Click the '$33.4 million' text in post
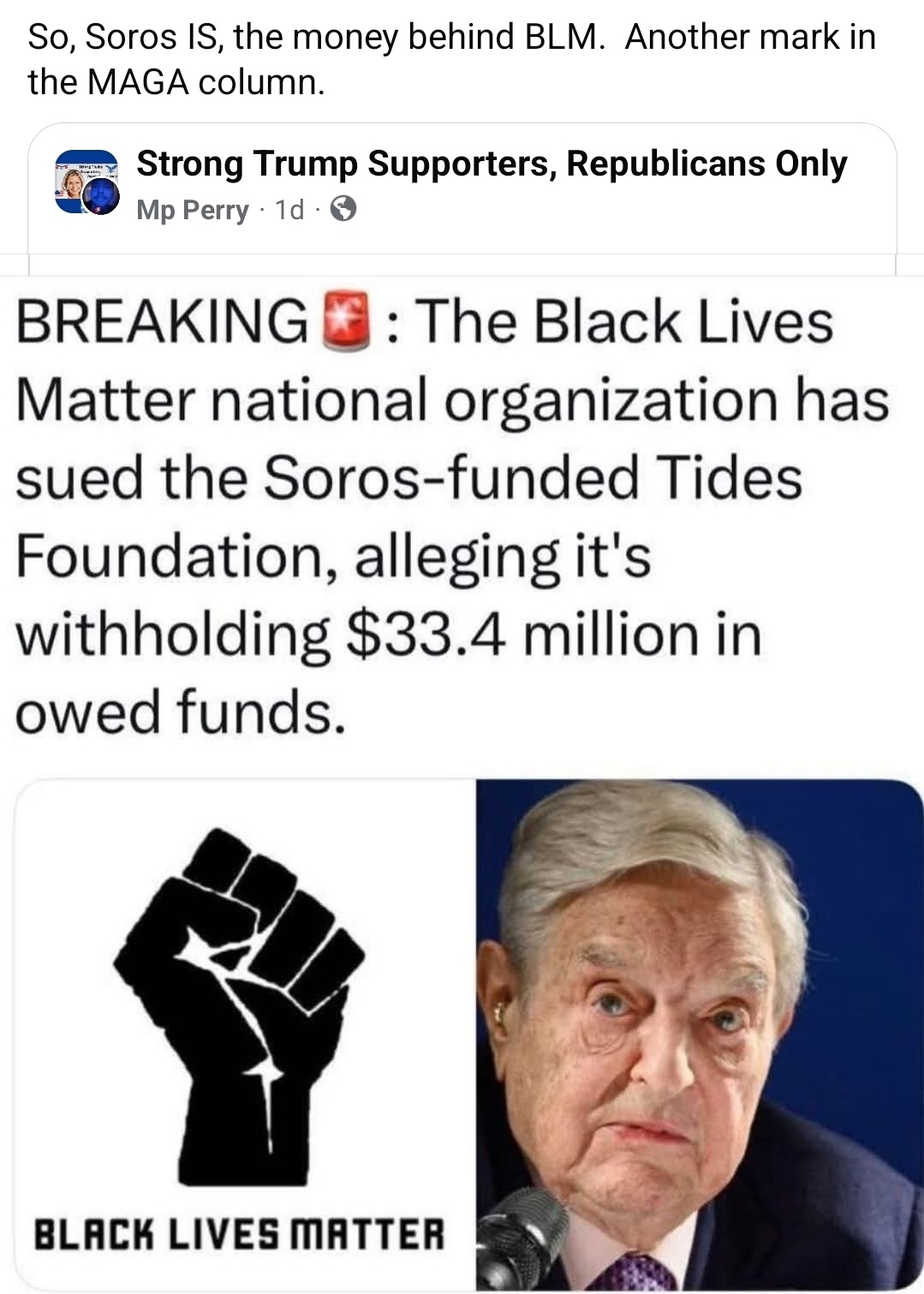The width and height of the screenshot is (924, 1294). coord(427,635)
